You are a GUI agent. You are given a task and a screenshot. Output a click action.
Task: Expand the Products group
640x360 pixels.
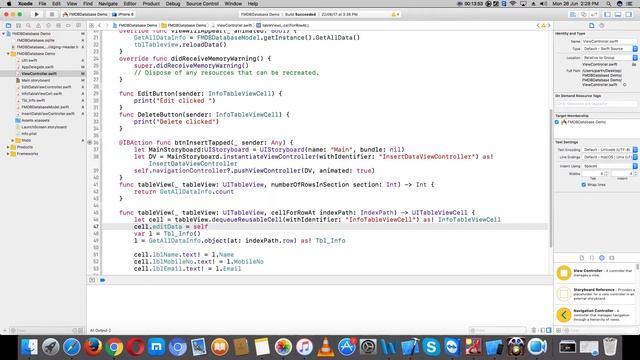click(8, 147)
